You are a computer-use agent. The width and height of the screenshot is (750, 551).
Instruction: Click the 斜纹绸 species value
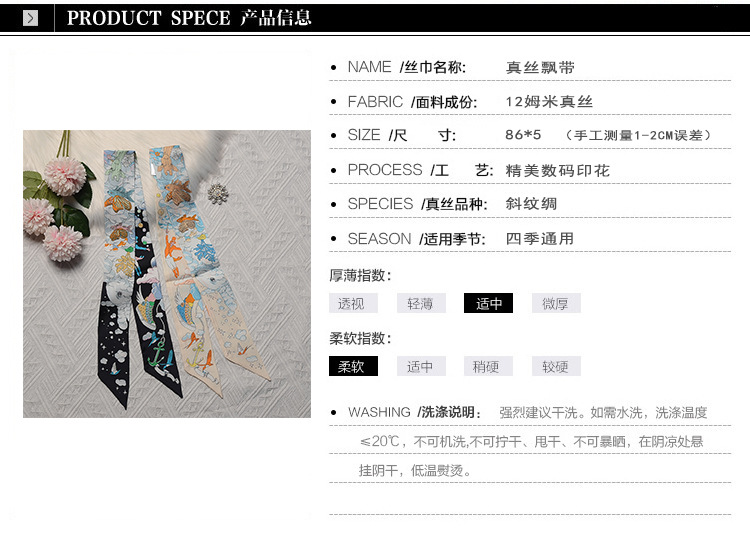(531, 204)
